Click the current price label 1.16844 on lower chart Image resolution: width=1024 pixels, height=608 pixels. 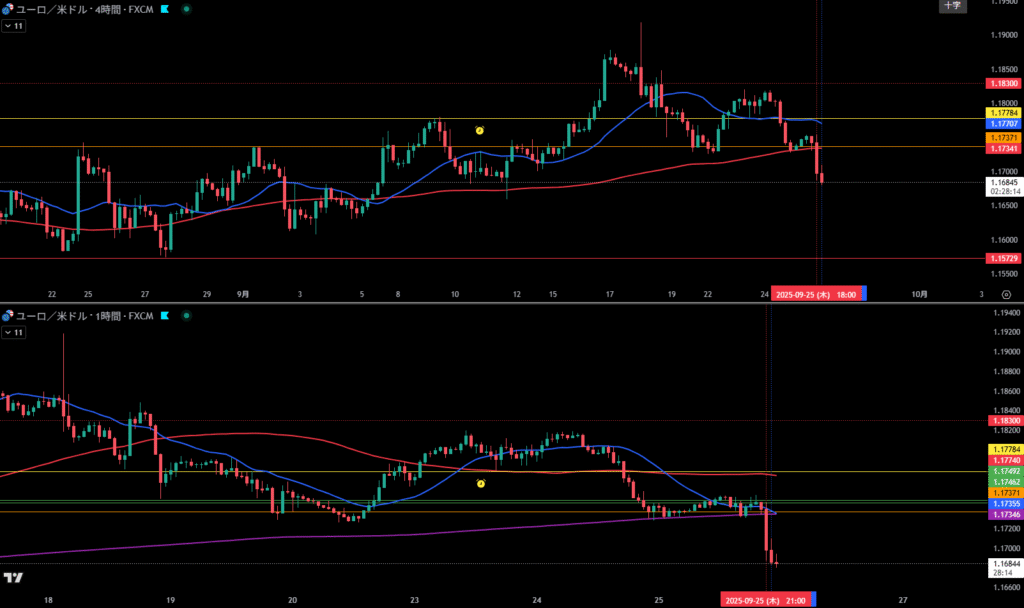point(1004,564)
